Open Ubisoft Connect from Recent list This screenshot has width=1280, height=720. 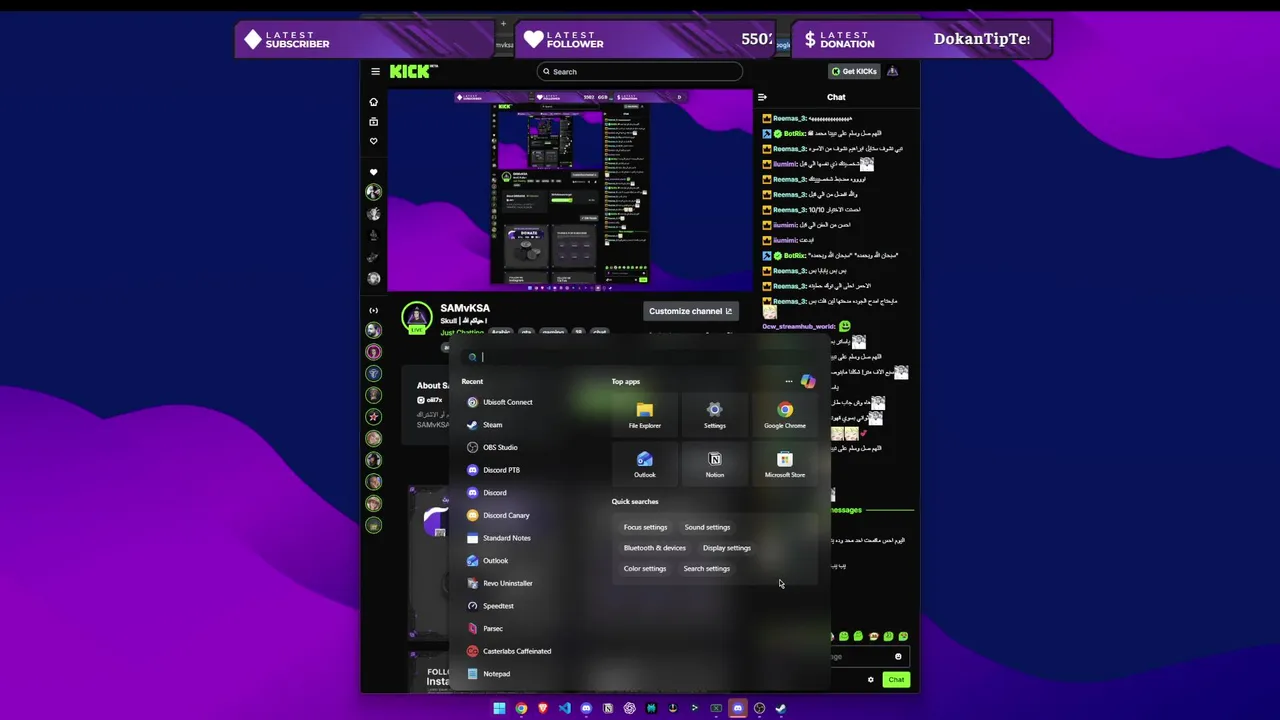tap(500, 402)
